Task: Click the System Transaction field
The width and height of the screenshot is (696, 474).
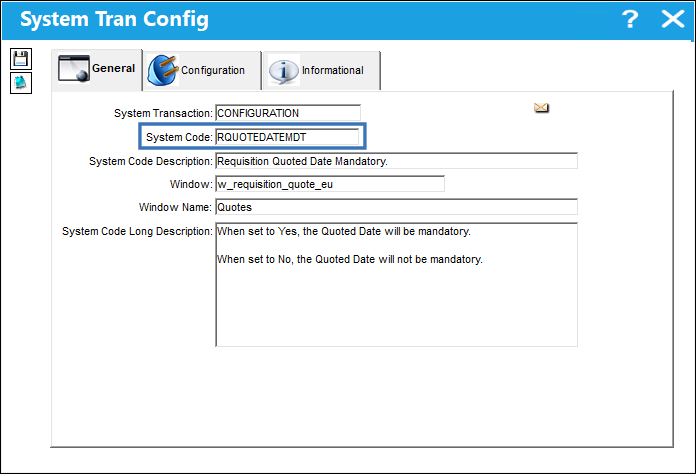Action: pyautogui.click(x=288, y=113)
